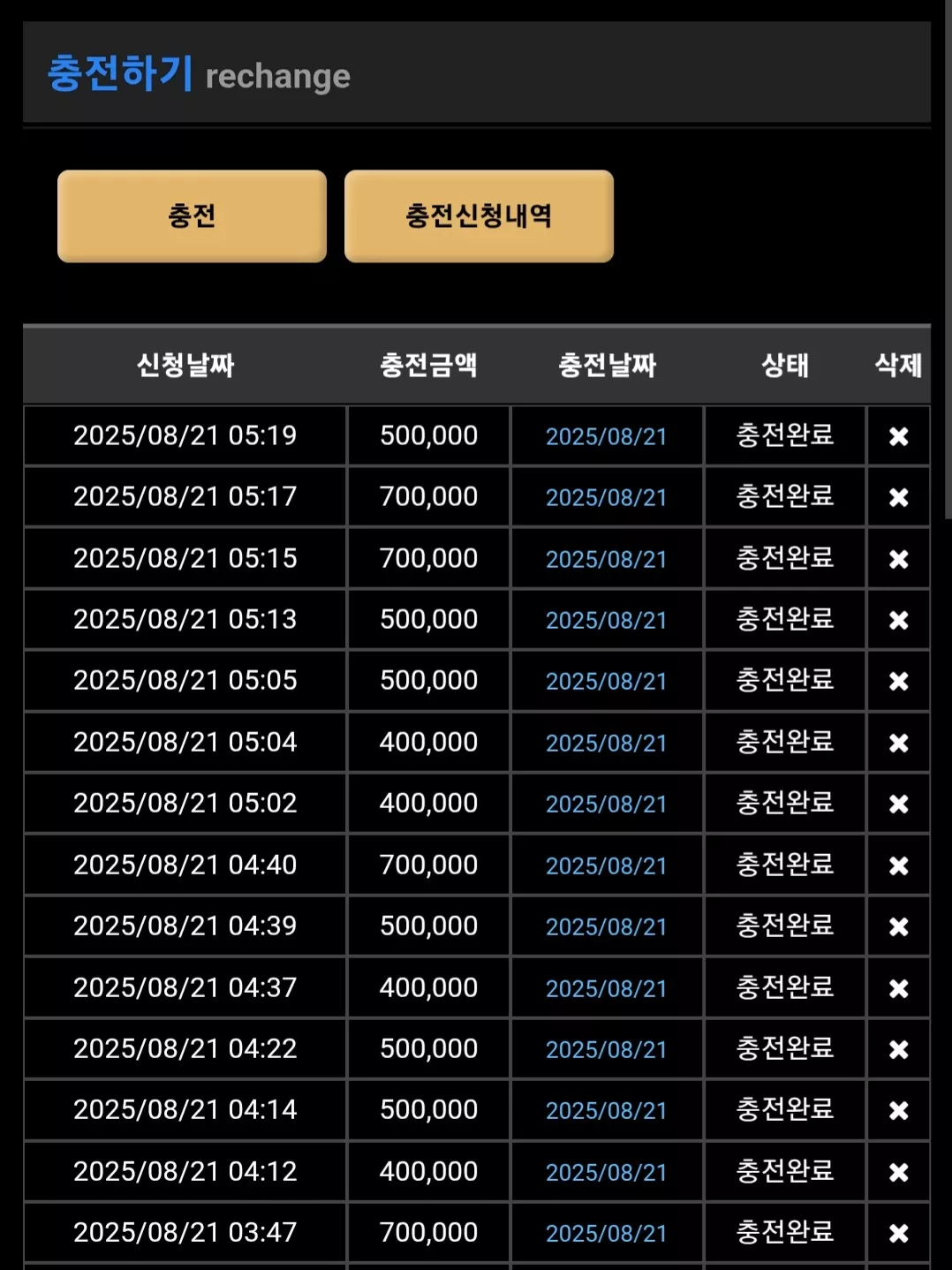This screenshot has height=1270, width=952.
Task: Open the 충전날짜 link for 05:04 row
Action: 606,743
